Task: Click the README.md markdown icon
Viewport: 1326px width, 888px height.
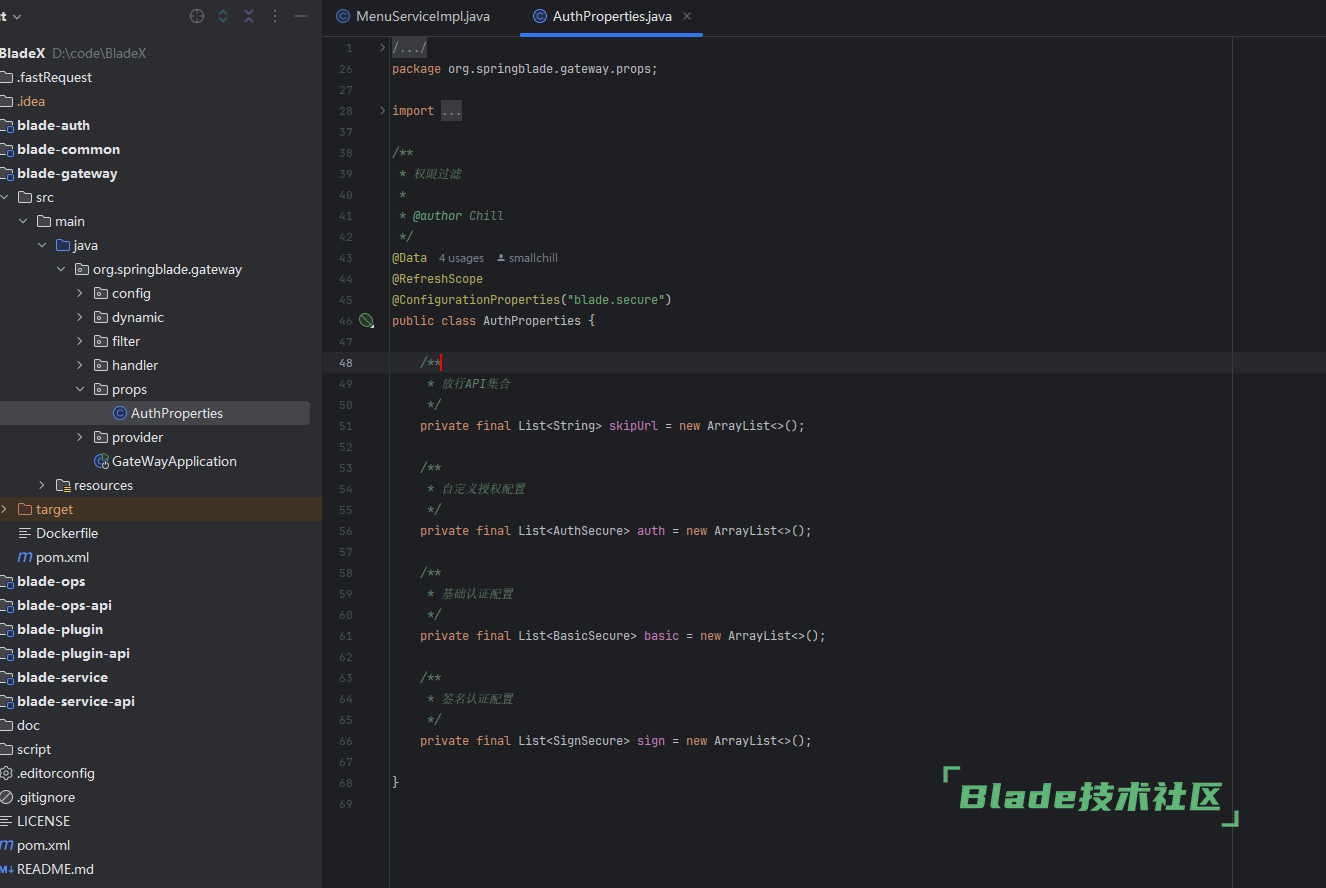Action: (x=6, y=869)
